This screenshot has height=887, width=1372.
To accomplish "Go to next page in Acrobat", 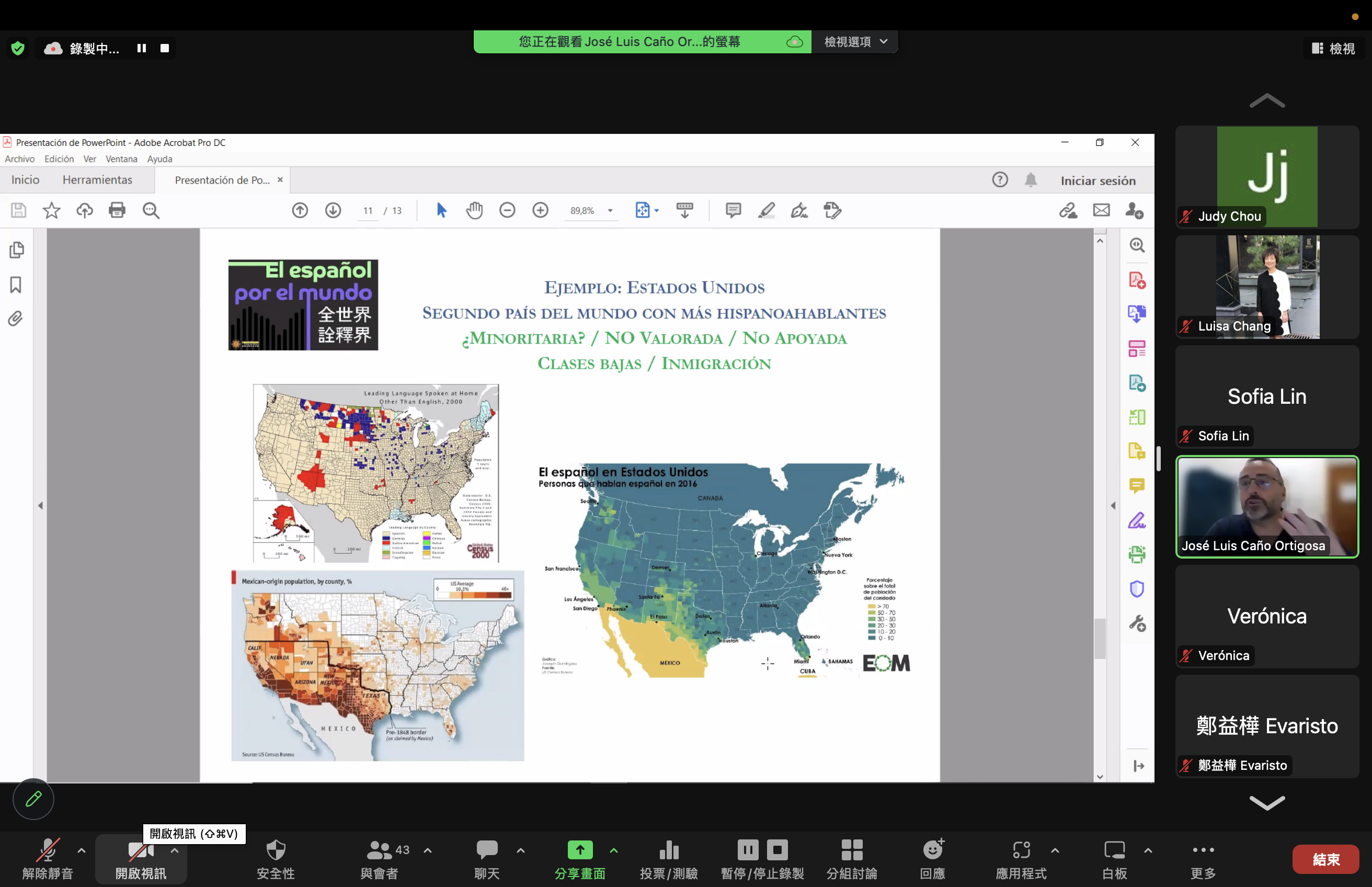I will tap(333, 210).
